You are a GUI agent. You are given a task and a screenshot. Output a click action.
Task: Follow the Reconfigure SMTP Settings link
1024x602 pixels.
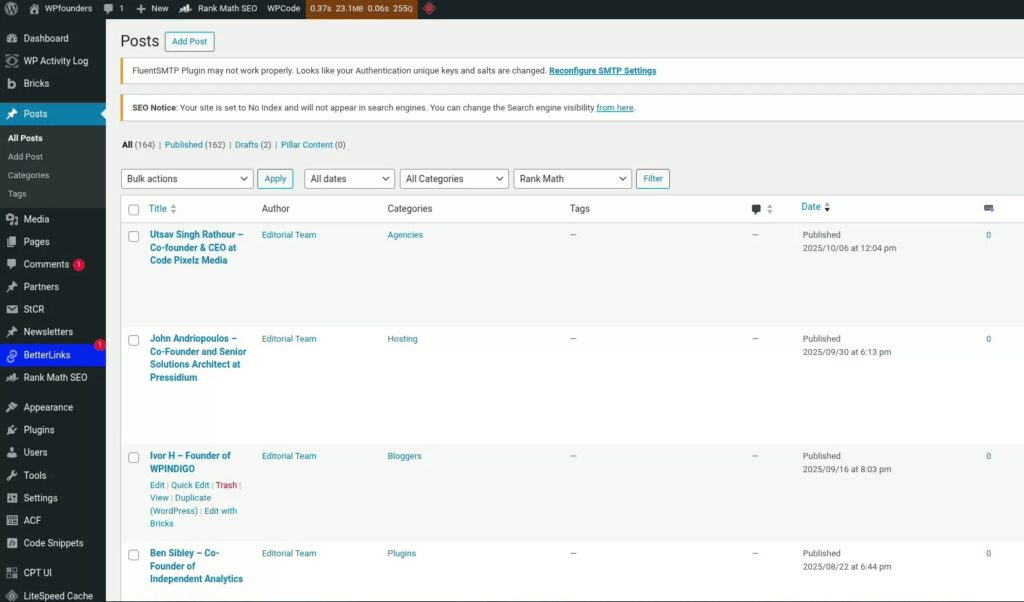coord(602,71)
